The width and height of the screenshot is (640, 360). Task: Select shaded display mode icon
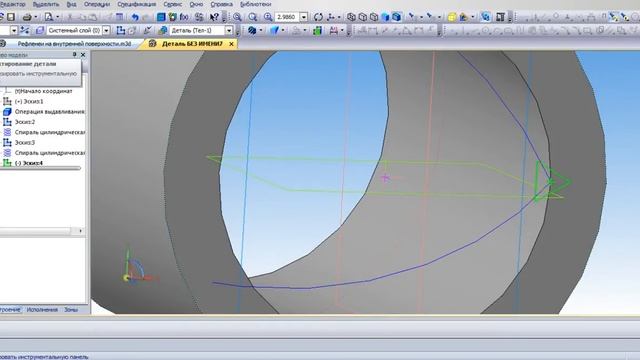coord(385,17)
